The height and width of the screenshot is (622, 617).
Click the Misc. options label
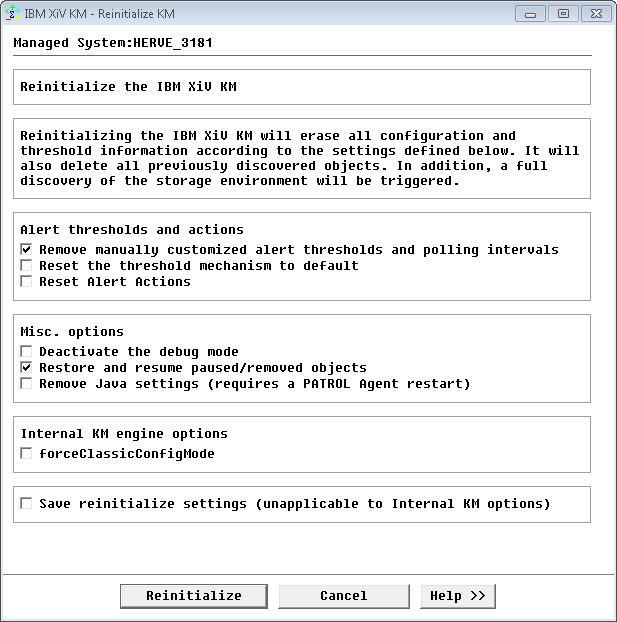tap(72, 332)
